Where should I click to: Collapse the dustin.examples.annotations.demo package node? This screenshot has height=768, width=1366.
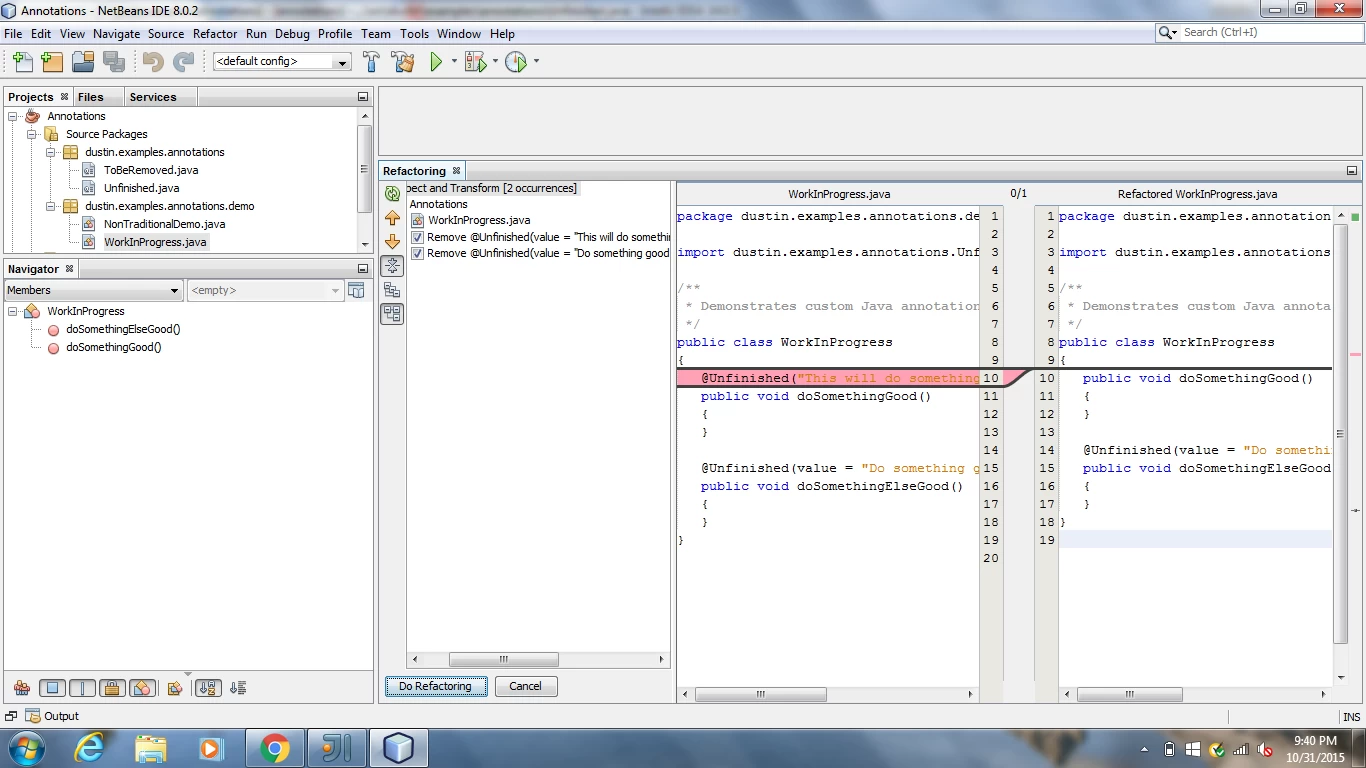[x=51, y=206]
